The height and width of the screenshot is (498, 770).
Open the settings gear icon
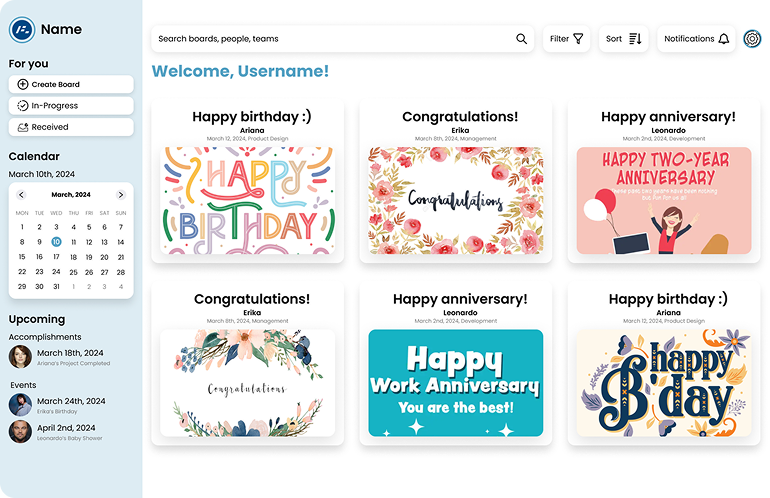click(x=752, y=39)
